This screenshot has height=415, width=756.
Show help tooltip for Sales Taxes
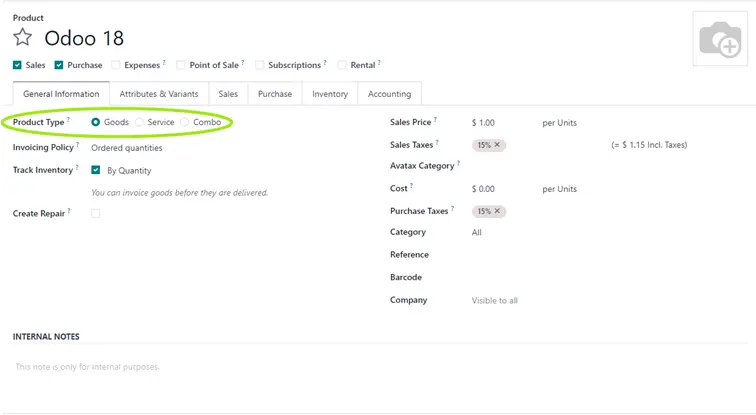point(437,142)
